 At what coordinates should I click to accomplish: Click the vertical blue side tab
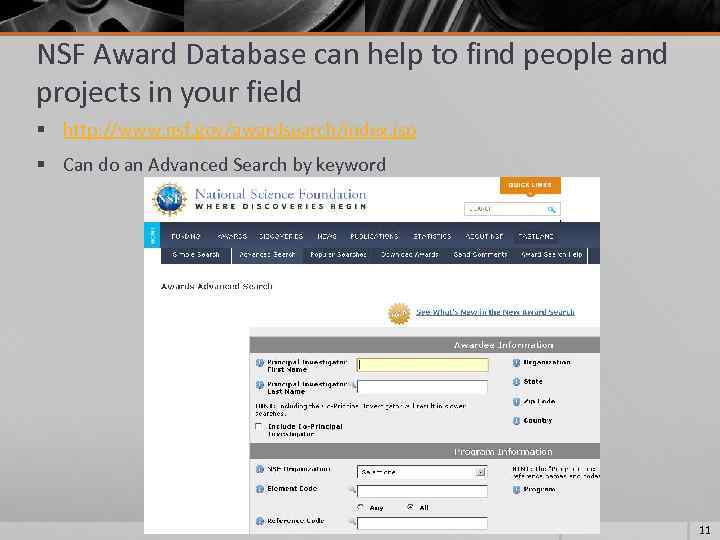point(152,235)
